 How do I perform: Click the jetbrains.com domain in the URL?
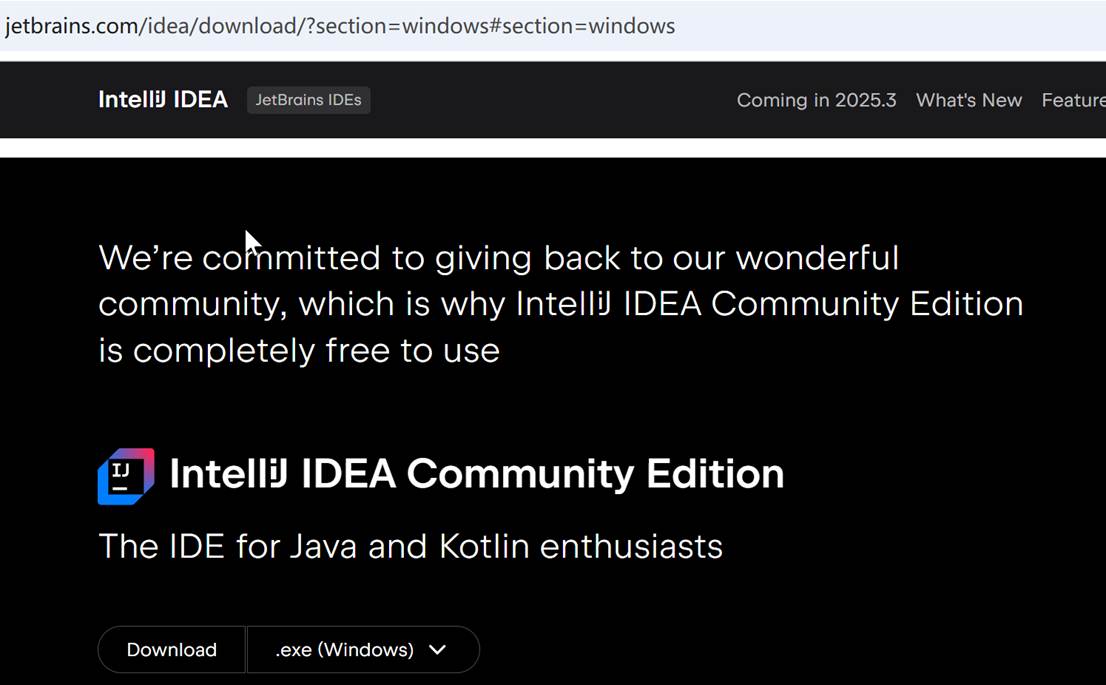pos(70,26)
